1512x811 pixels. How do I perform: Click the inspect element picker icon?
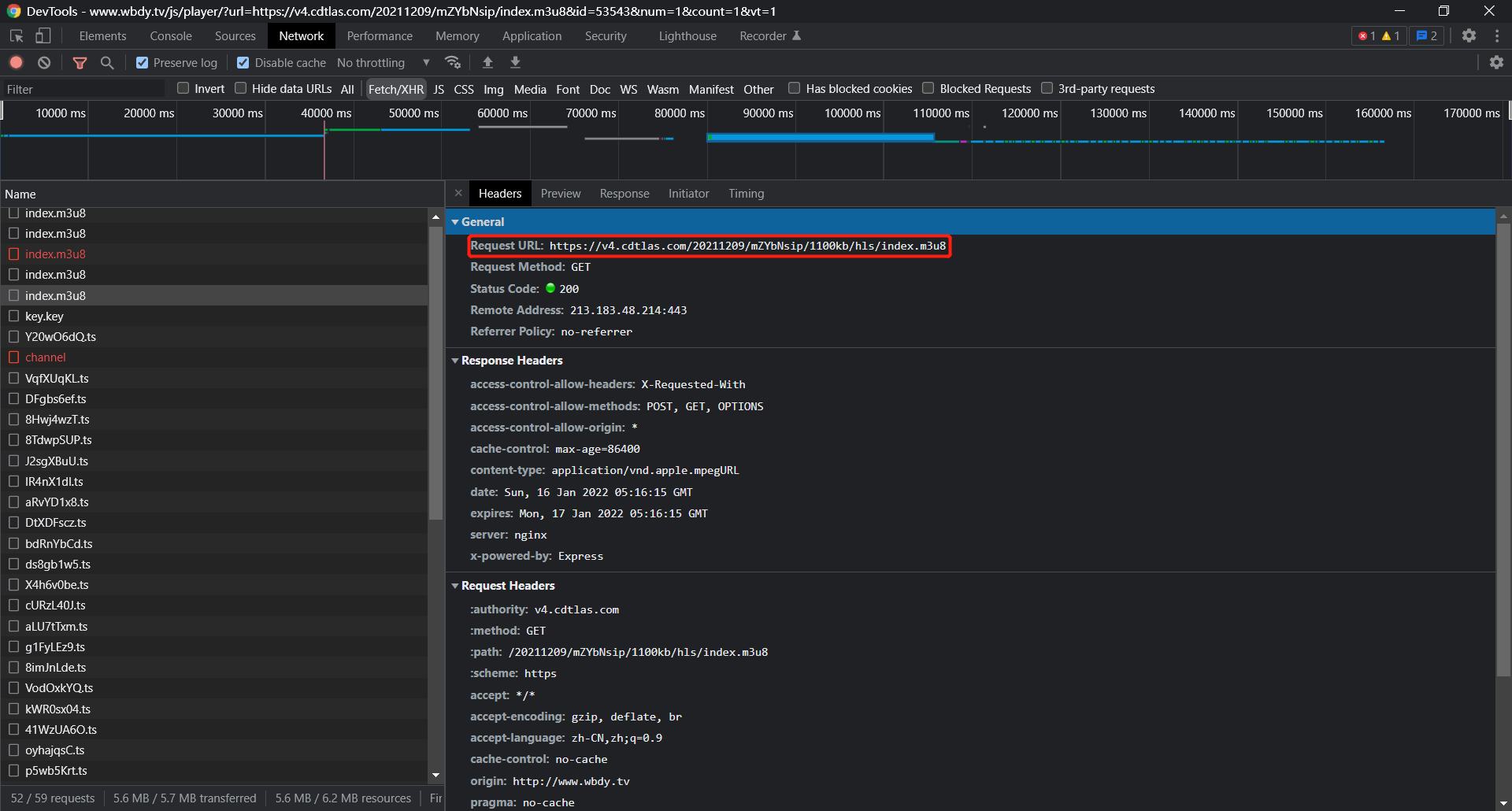[x=17, y=36]
